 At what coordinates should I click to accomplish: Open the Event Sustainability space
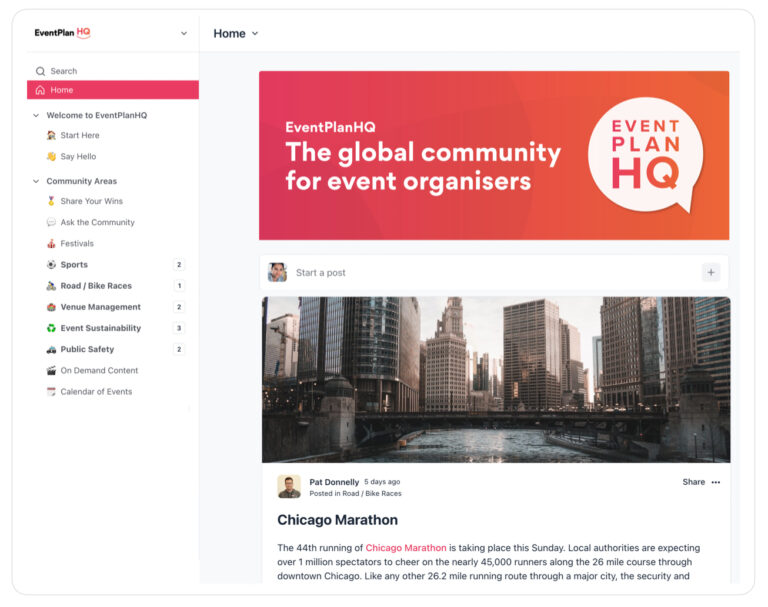coord(100,328)
